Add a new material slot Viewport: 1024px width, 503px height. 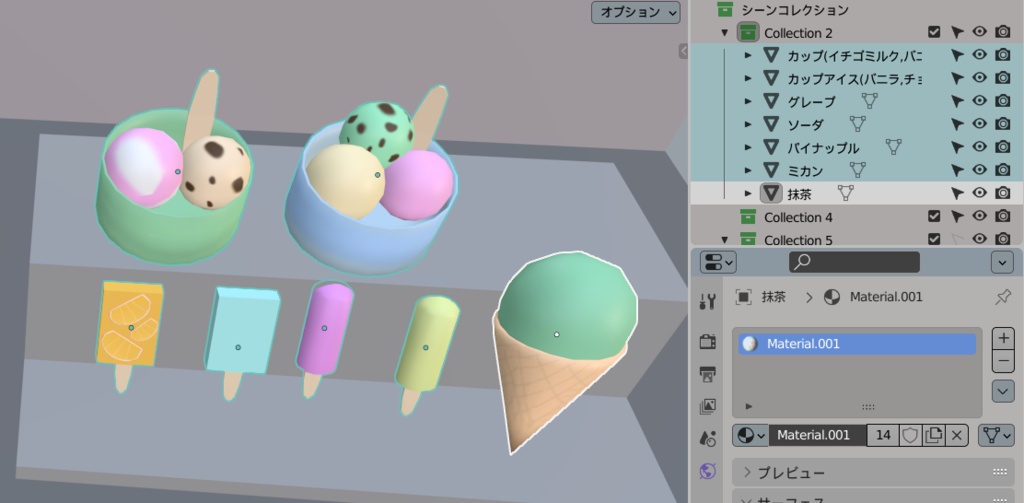1003,338
